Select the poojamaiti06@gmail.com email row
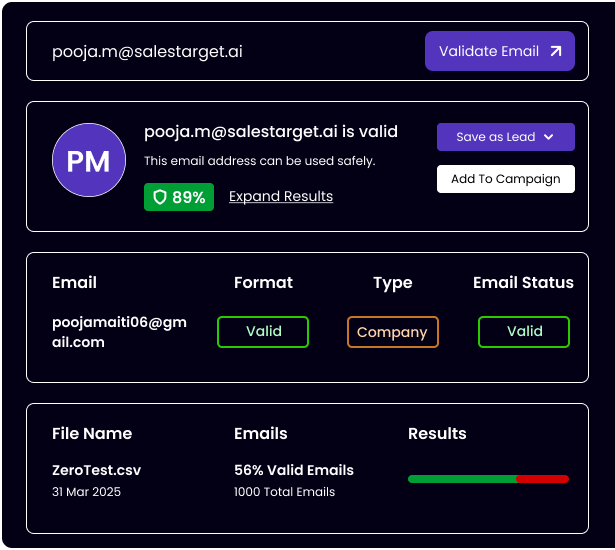The image size is (615, 550). [x=119, y=332]
